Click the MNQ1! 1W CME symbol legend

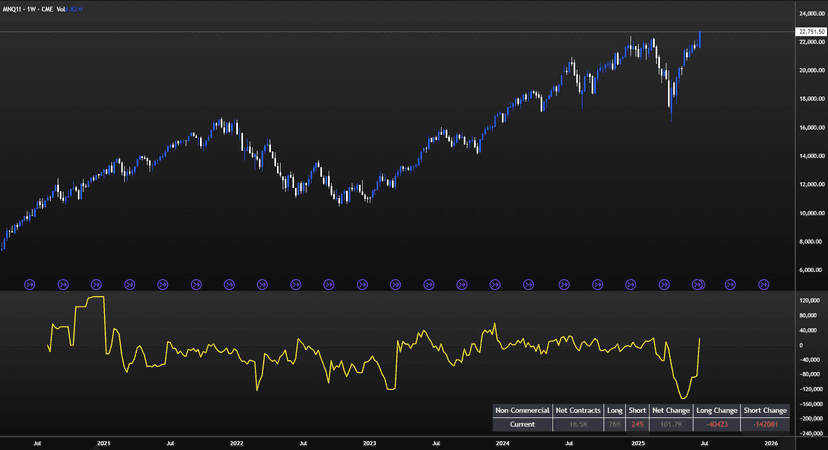[x=27, y=9]
